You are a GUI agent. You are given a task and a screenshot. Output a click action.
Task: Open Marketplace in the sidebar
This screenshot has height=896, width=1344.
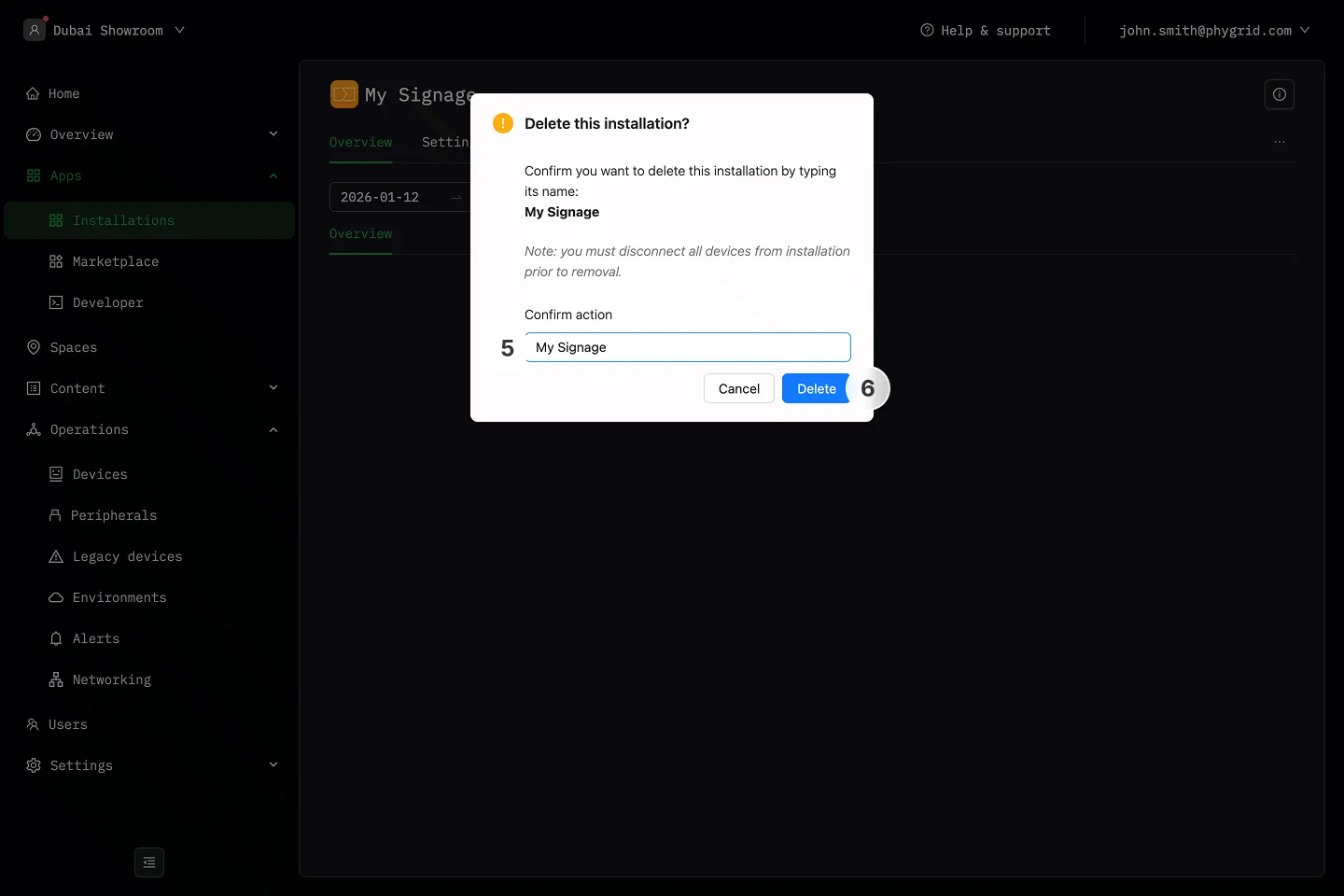(x=149, y=261)
